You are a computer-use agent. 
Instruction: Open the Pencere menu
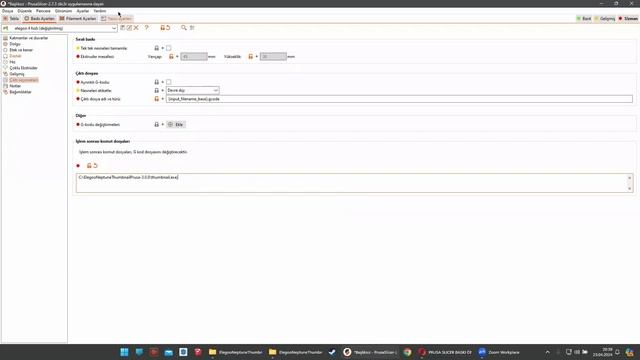tap(43, 11)
